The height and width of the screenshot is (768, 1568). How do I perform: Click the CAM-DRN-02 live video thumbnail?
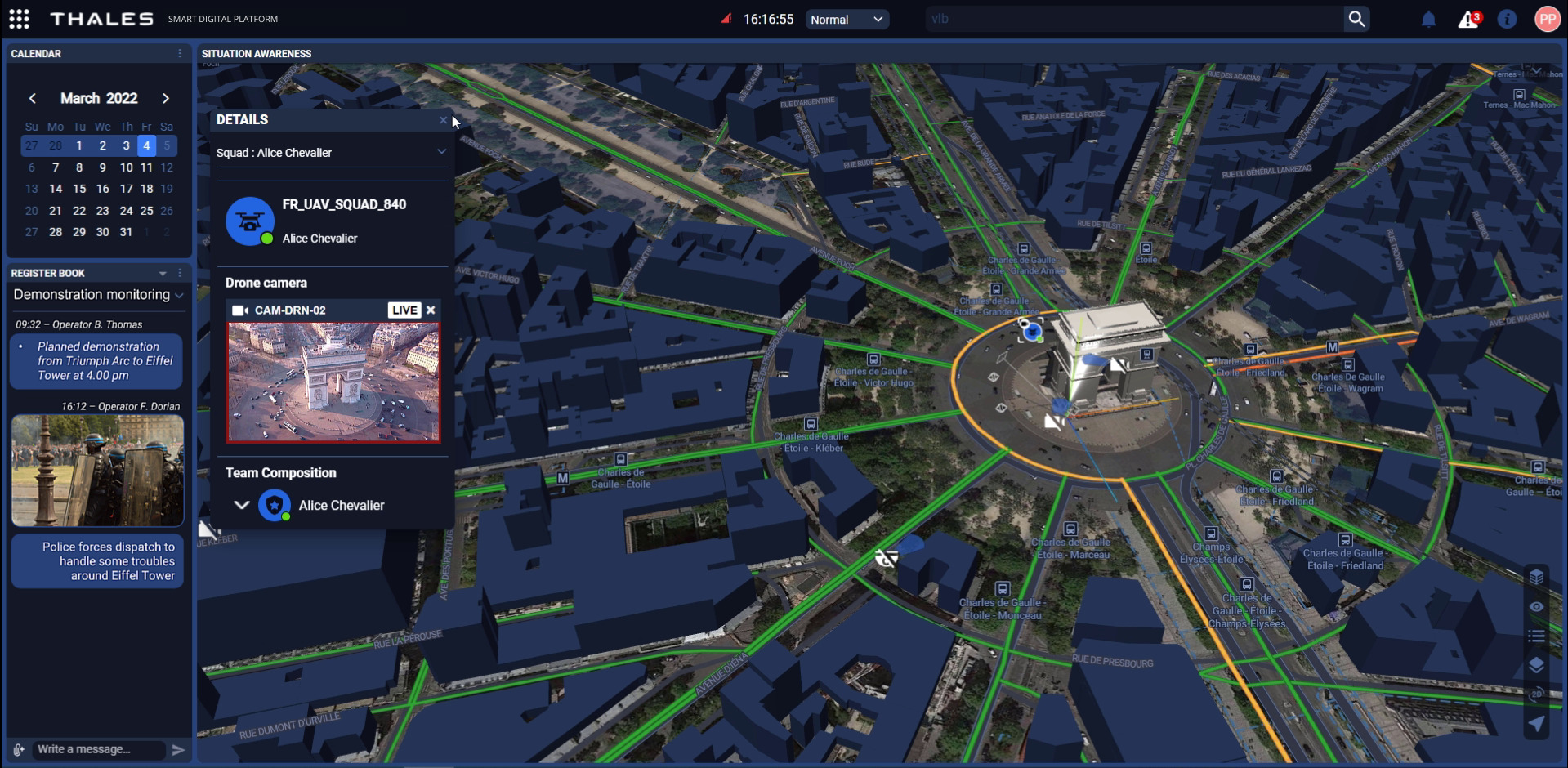333,382
